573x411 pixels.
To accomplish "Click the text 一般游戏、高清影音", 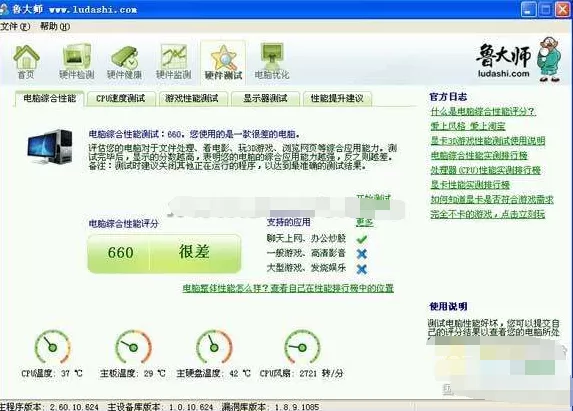I will click(x=306, y=253).
